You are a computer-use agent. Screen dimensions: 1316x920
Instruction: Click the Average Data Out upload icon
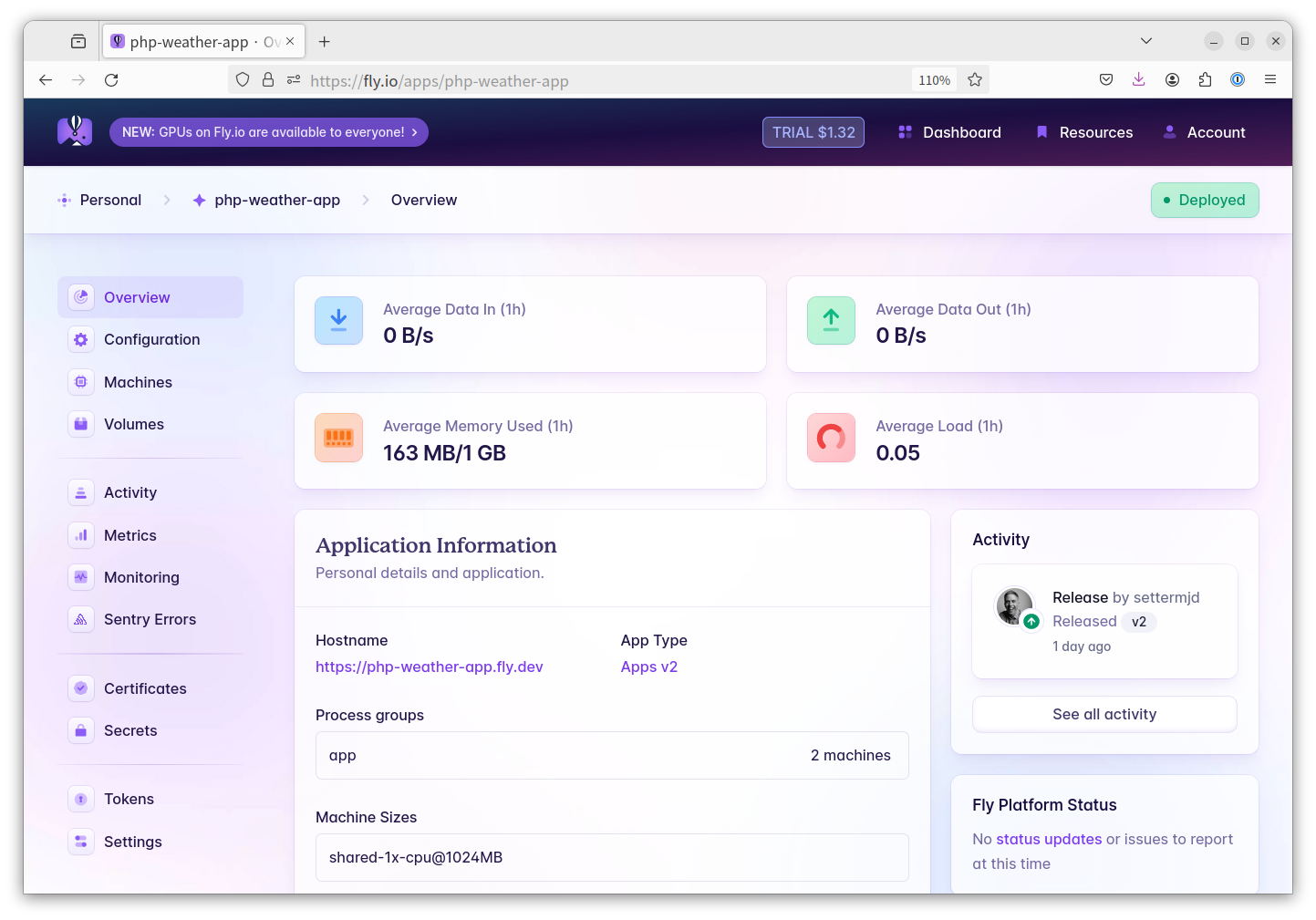[831, 321]
